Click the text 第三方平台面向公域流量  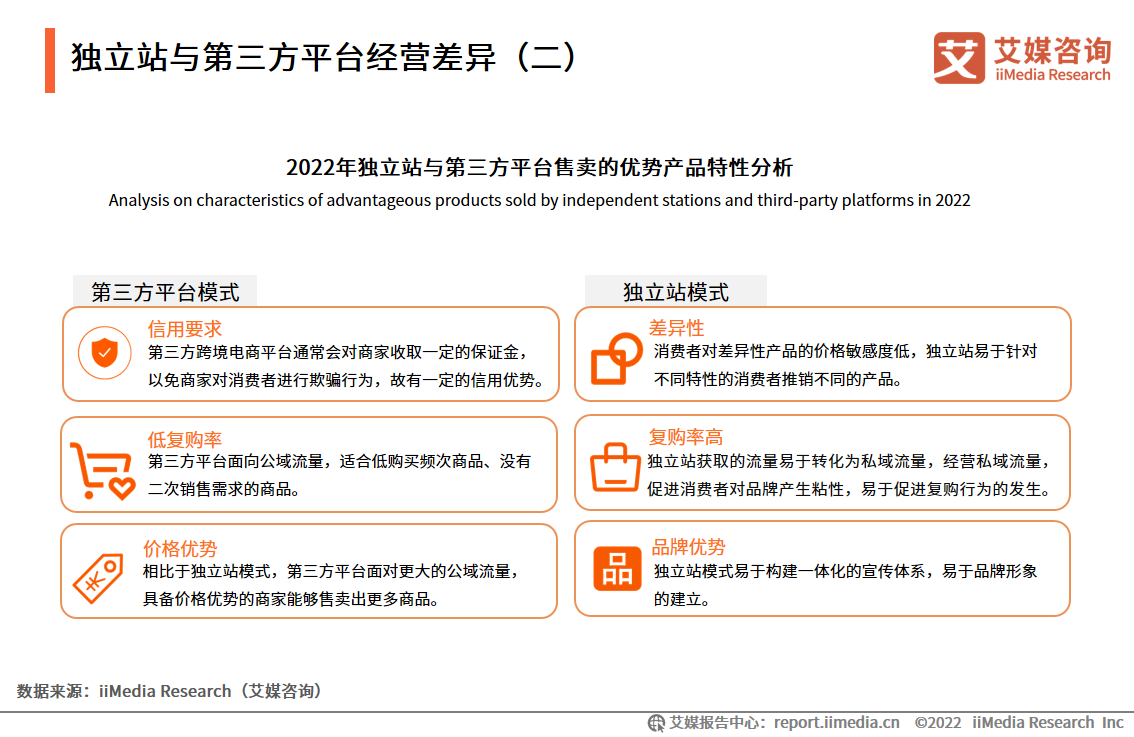pyautogui.click(x=236, y=461)
